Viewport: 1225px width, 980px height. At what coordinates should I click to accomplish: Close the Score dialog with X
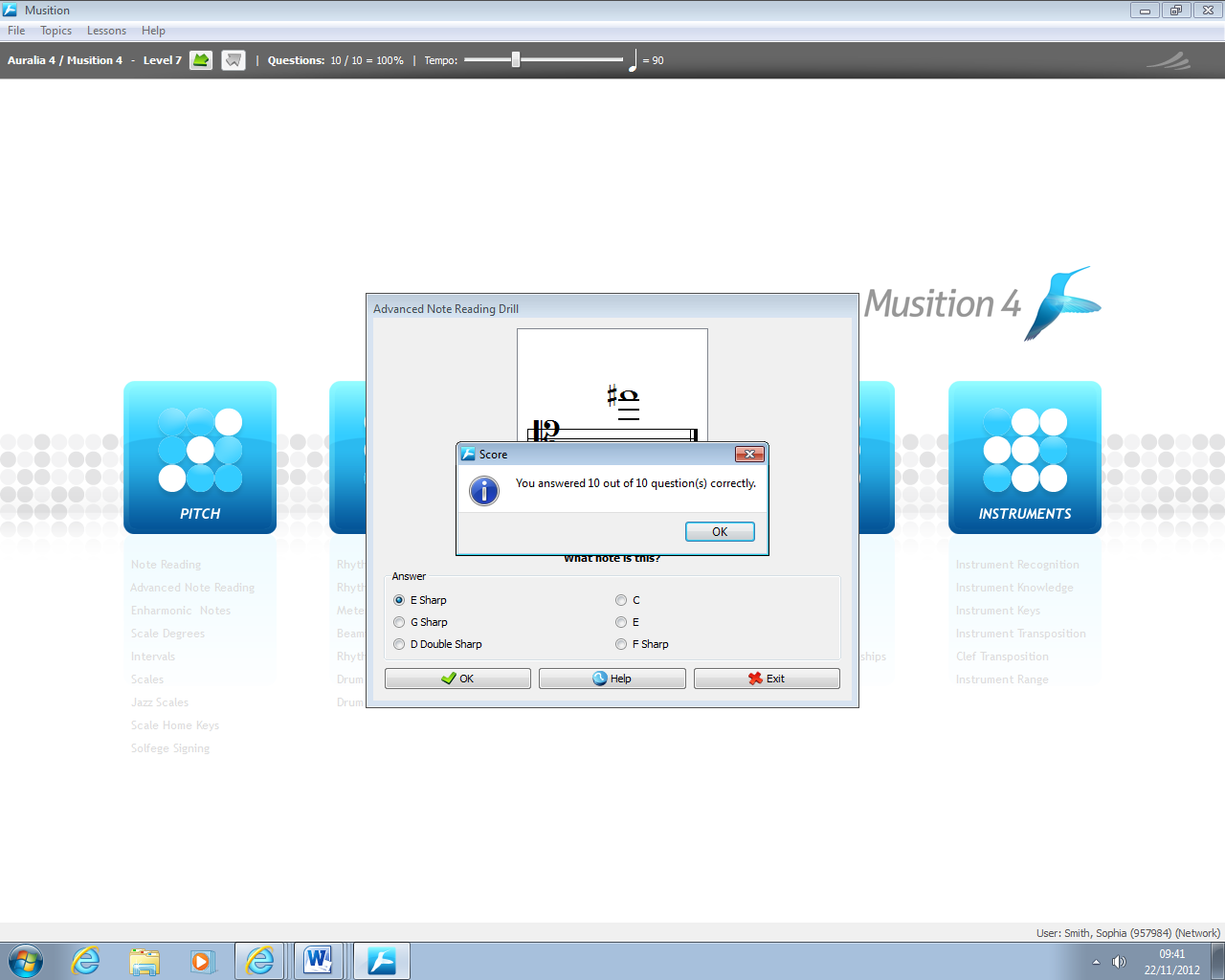pos(749,454)
